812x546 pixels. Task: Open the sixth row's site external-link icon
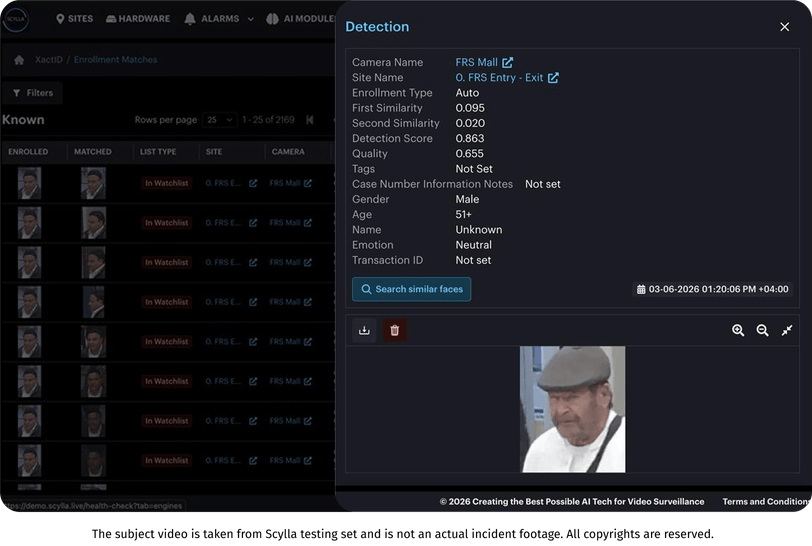click(253, 381)
